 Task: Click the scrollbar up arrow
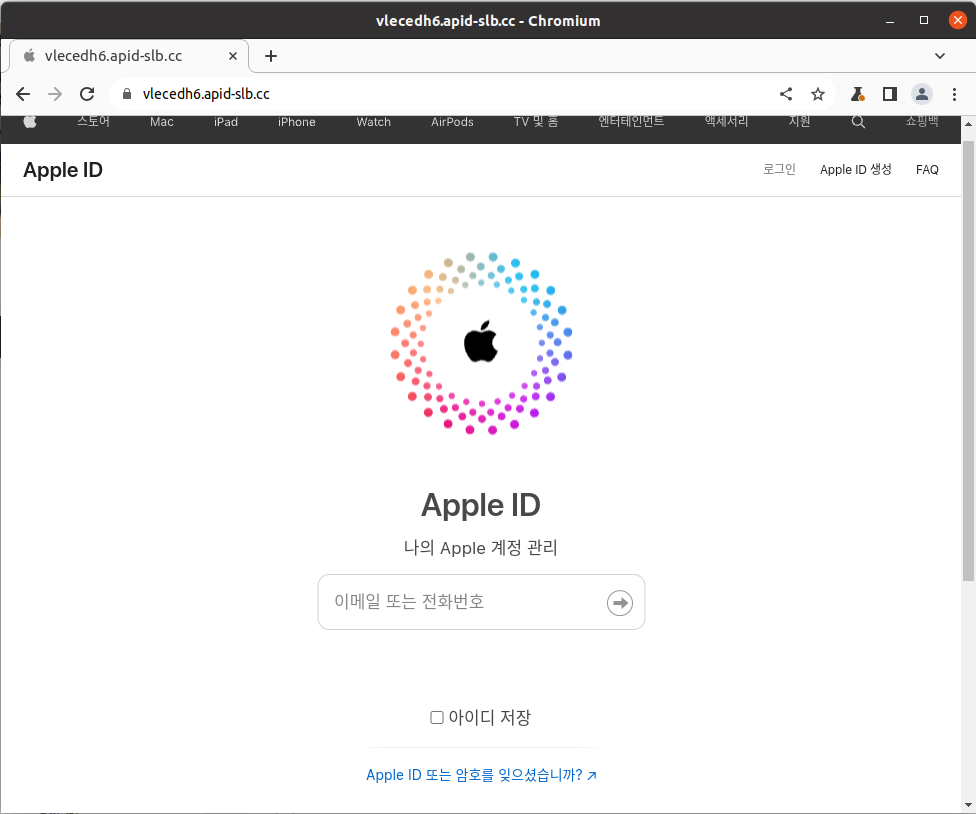(x=969, y=124)
